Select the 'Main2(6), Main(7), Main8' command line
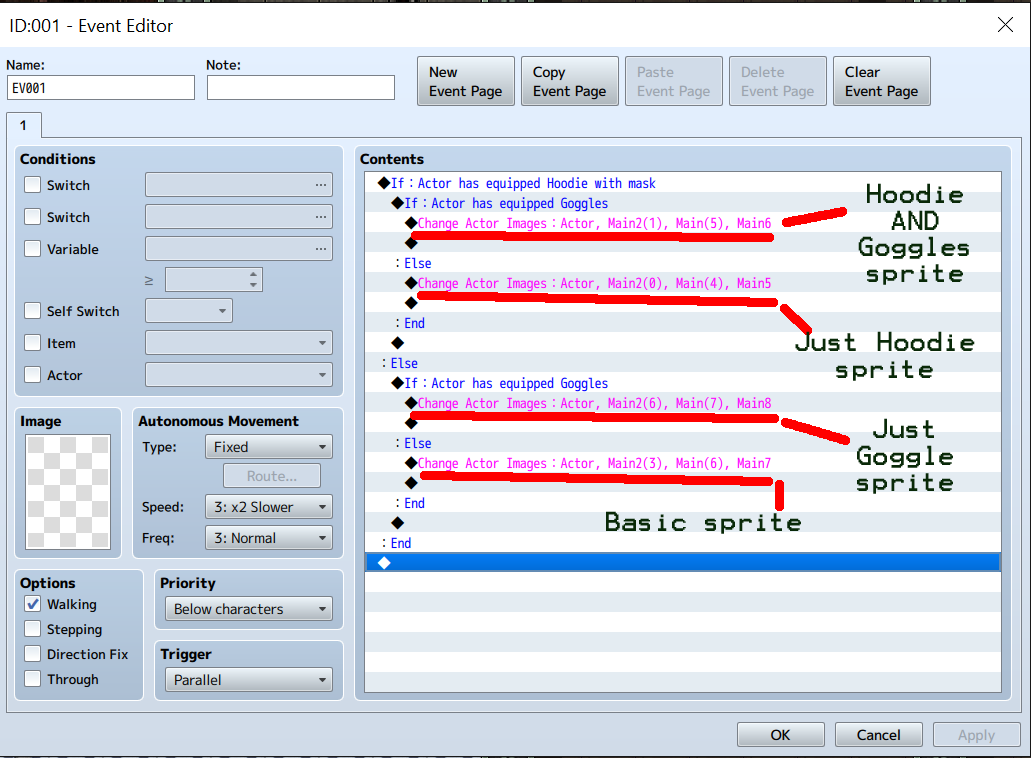This screenshot has height=758, width=1031. click(x=683, y=403)
